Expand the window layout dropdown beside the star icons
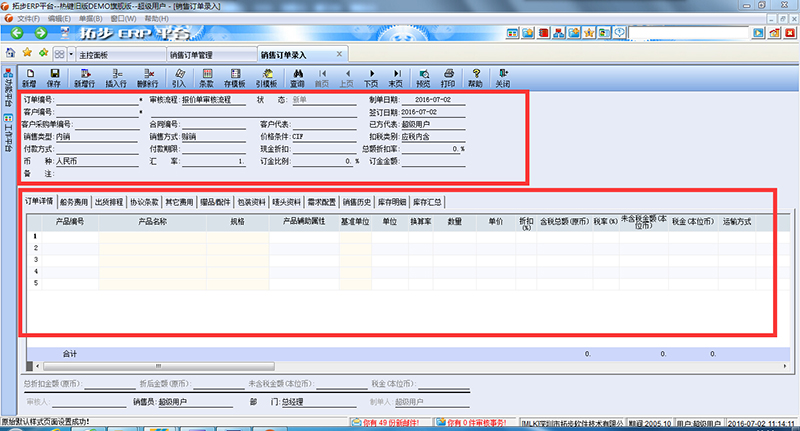800x431 pixels. pos(68,52)
